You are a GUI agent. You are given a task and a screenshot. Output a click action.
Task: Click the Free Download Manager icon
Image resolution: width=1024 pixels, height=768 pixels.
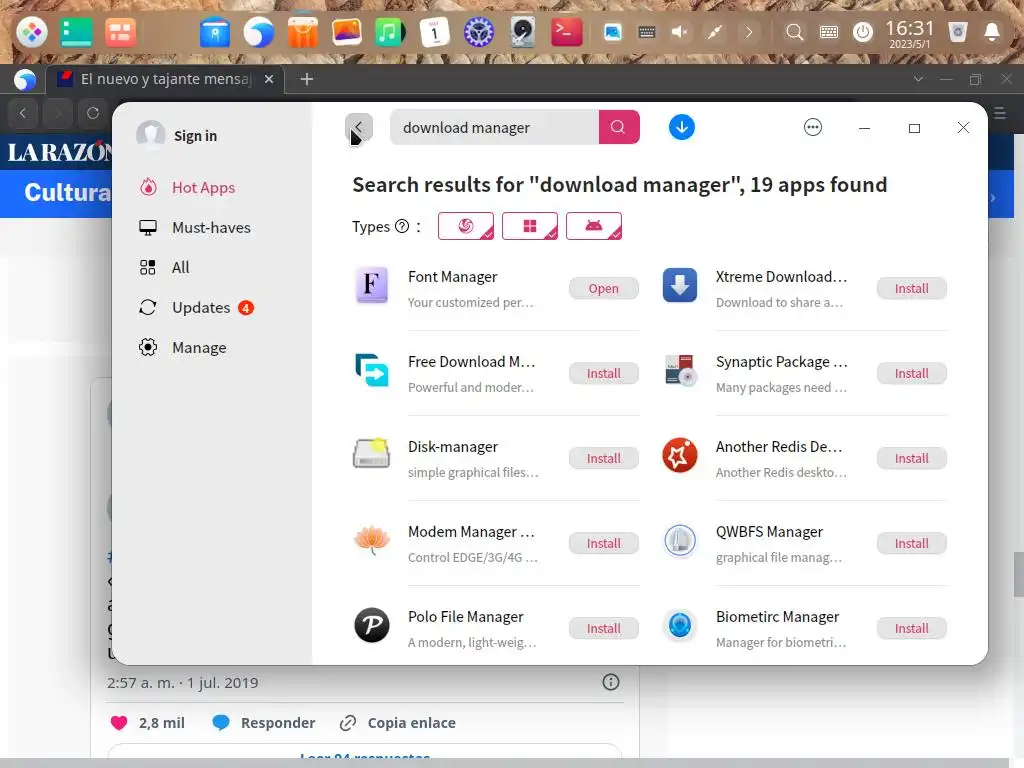pos(372,370)
